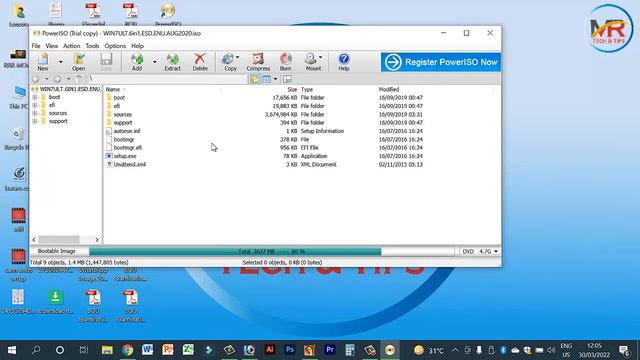Open the File menu
640x360 pixels.
click(36, 46)
